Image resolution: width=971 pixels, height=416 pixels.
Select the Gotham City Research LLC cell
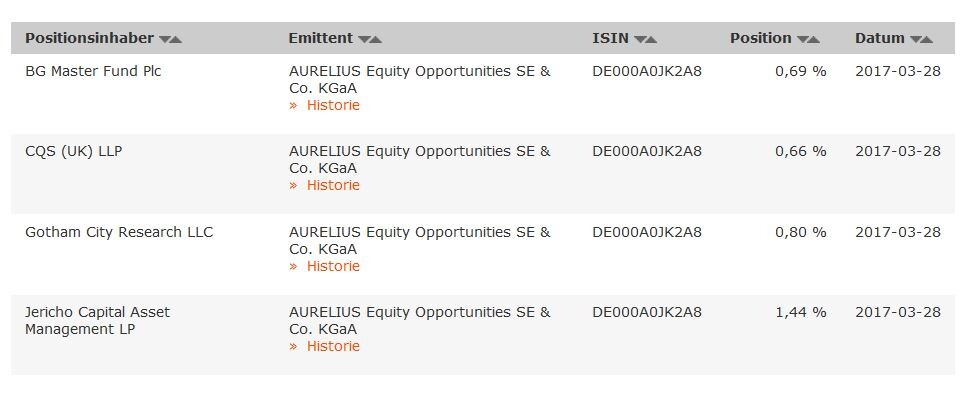[119, 232]
